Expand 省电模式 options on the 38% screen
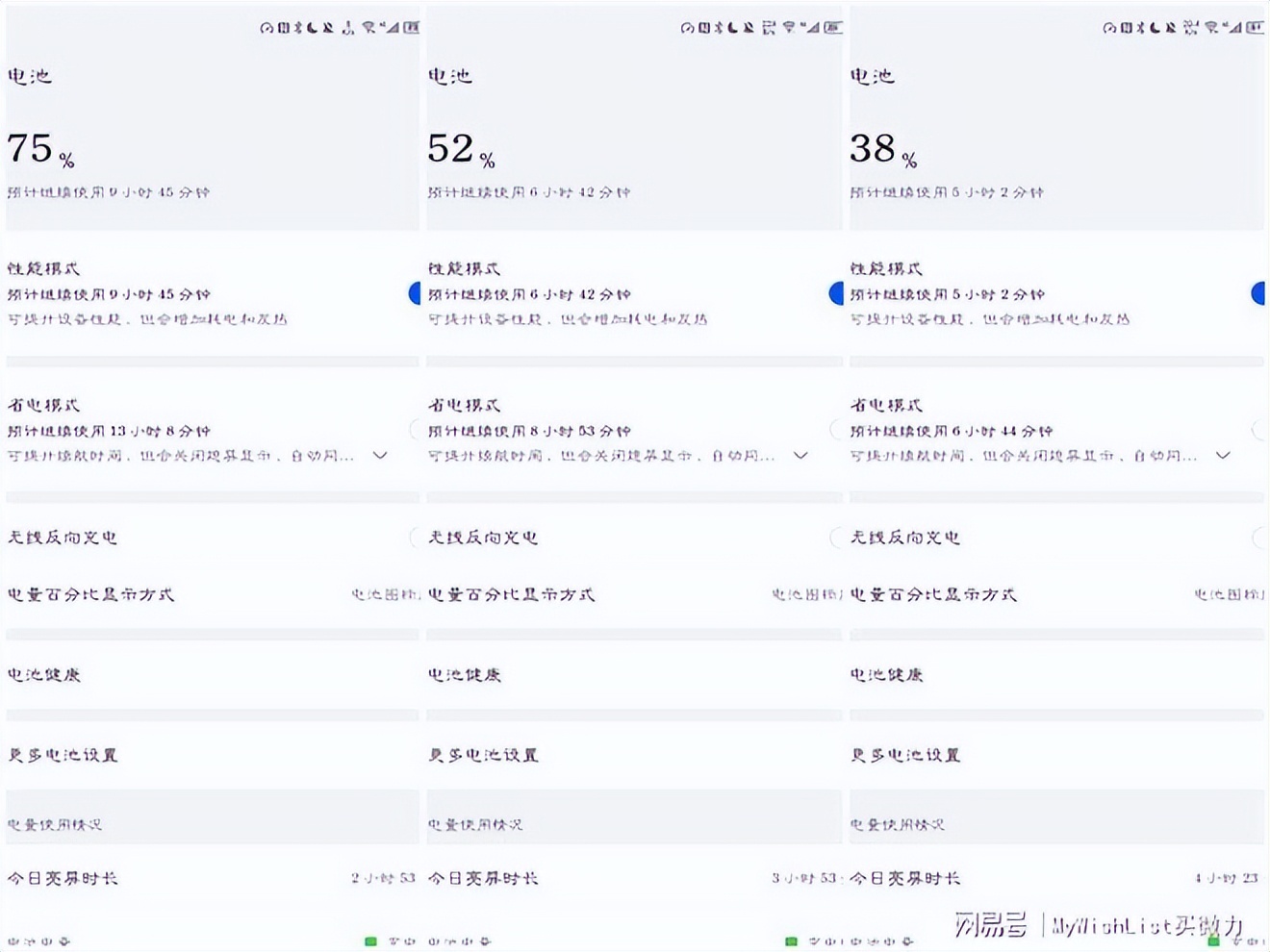1270x952 pixels. (x=1222, y=455)
